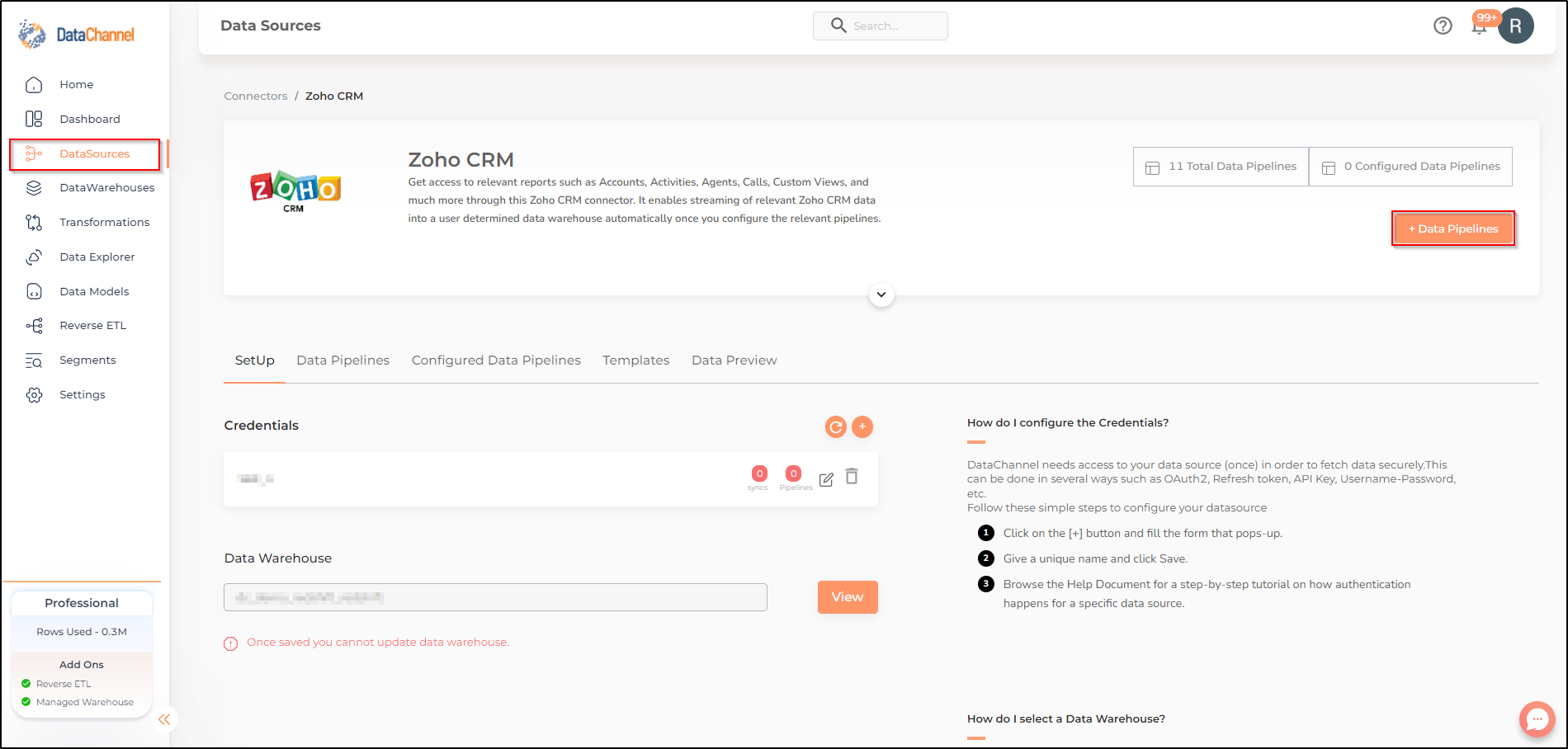The width and height of the screenshot is (1568, 749).
Task: Click 0 Configured Data Pipelines box
Action: [1411, 167]
